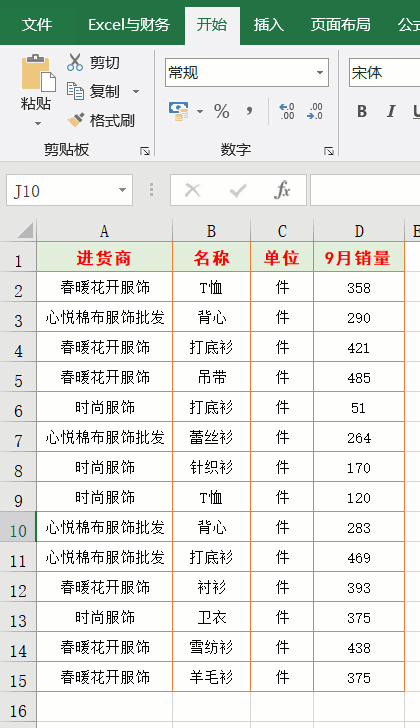
Task: Select cell with value 170
Action: 359,467
